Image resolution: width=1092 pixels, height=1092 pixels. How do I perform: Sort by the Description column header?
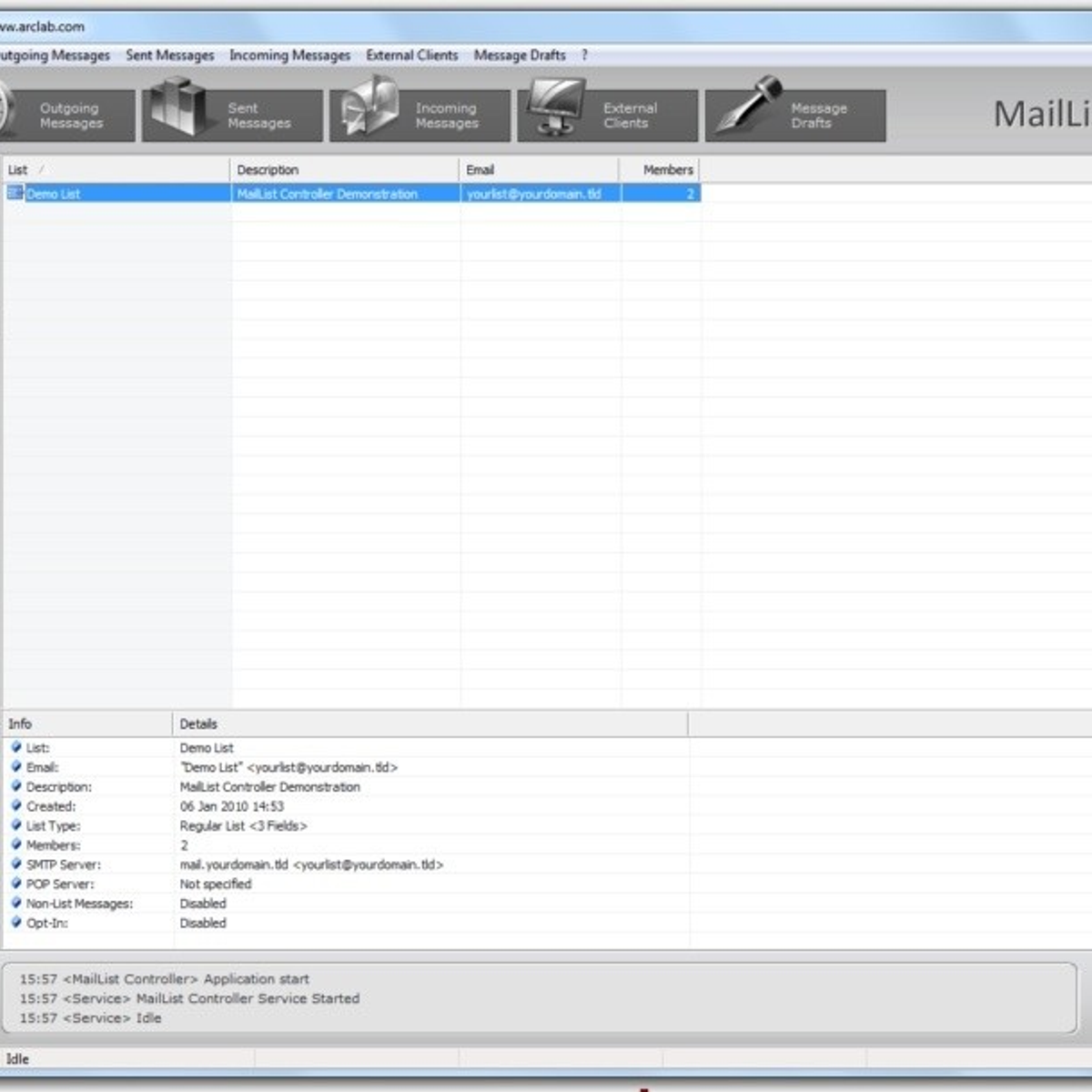pyautogui.click(x=344, y=170)
